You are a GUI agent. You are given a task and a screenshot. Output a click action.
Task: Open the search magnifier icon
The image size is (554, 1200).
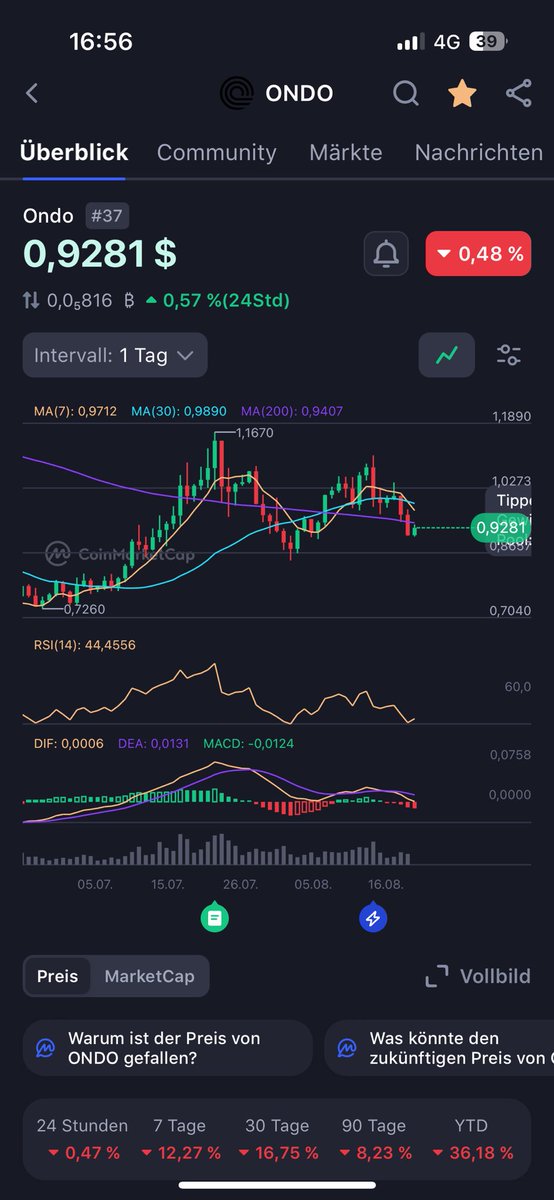tap(405, 94)
